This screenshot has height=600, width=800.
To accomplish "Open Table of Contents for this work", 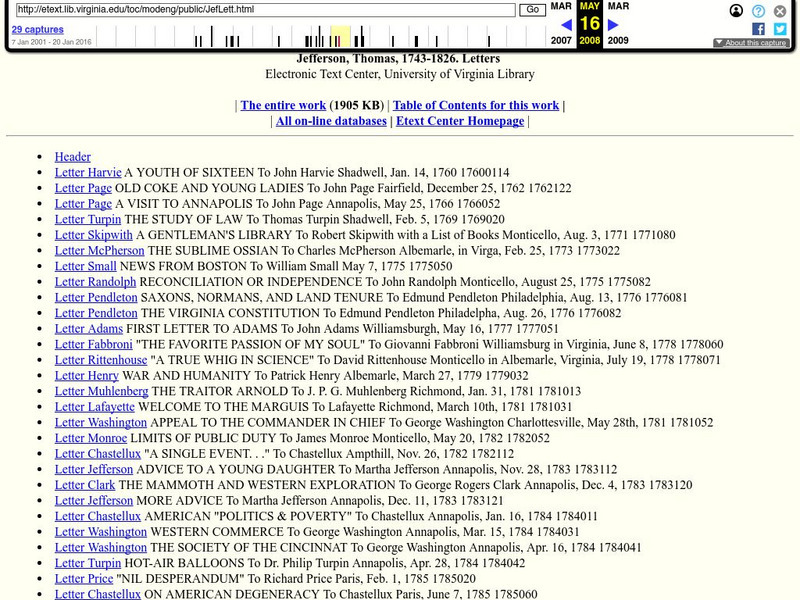I will point(475,105).
